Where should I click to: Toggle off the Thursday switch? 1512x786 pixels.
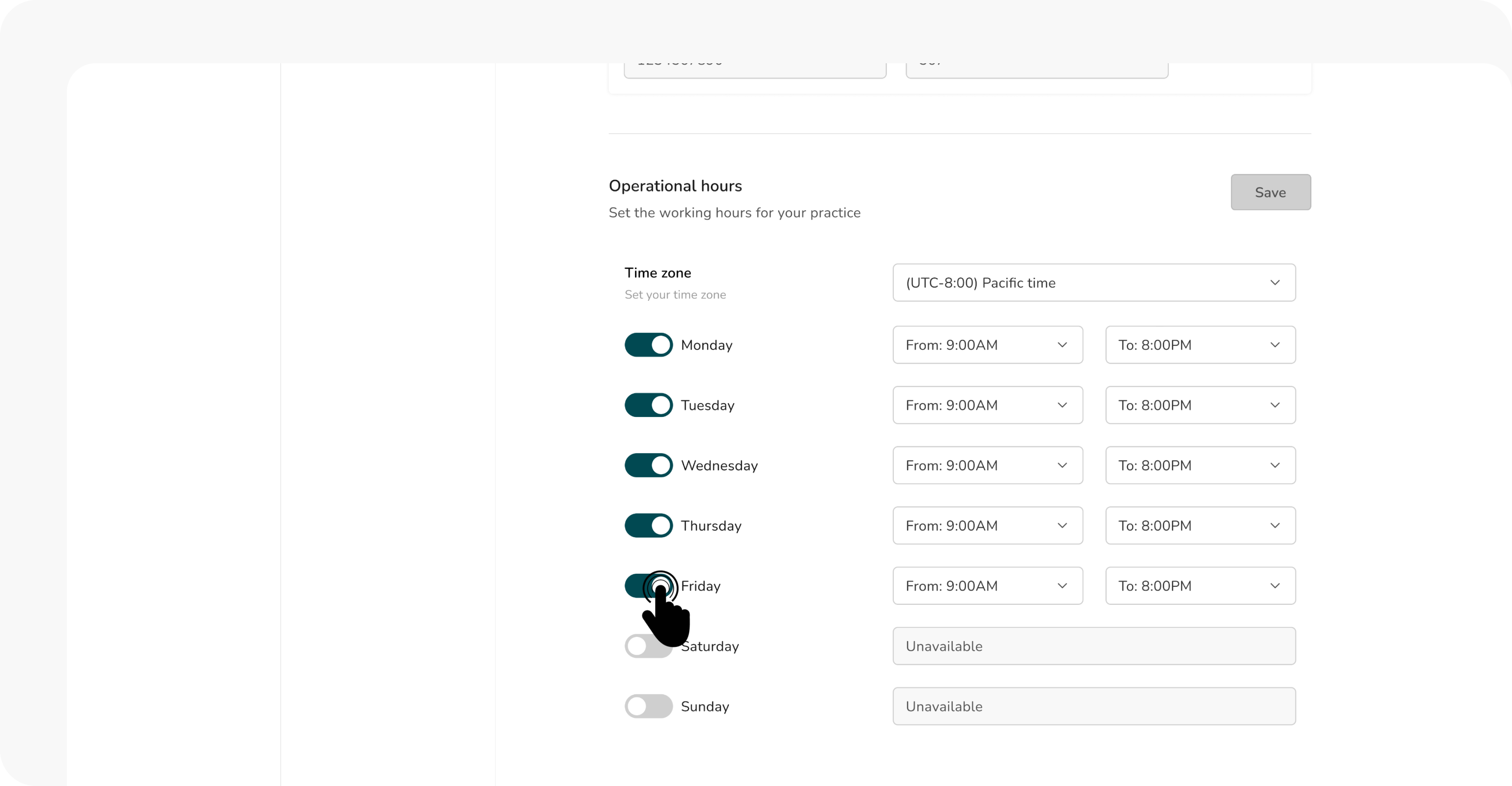[648, 525]
